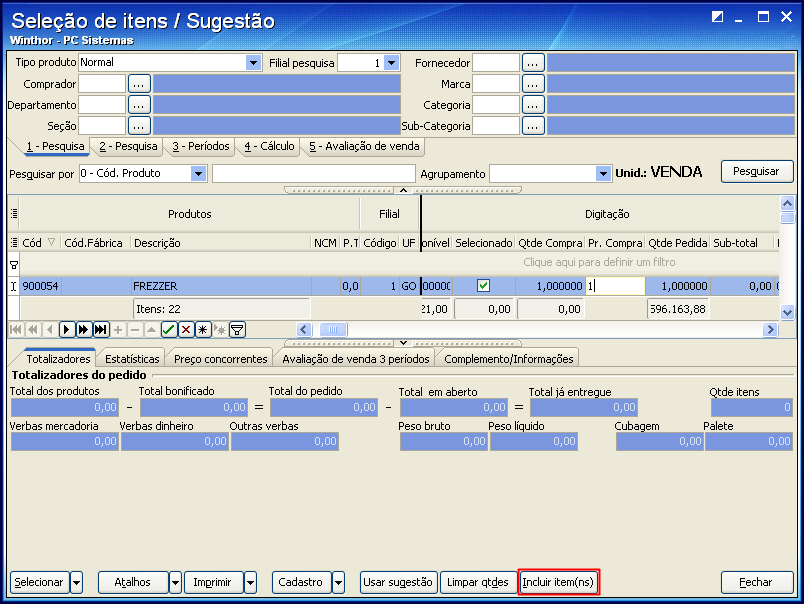Click the horizontal scrollbar thumb
804x604 pixels.
point(333,329)
